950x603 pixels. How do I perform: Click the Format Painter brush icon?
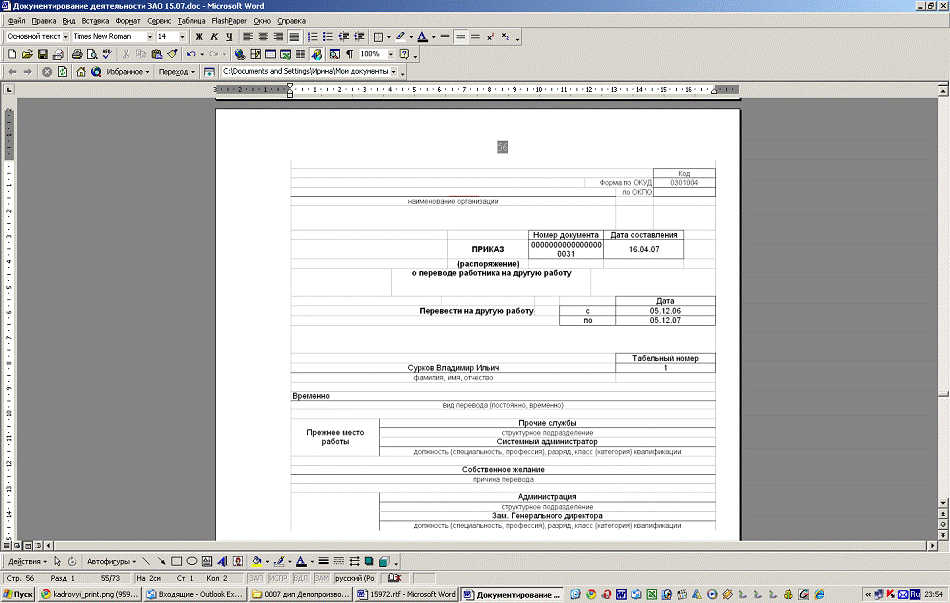(x=172, y=54)
